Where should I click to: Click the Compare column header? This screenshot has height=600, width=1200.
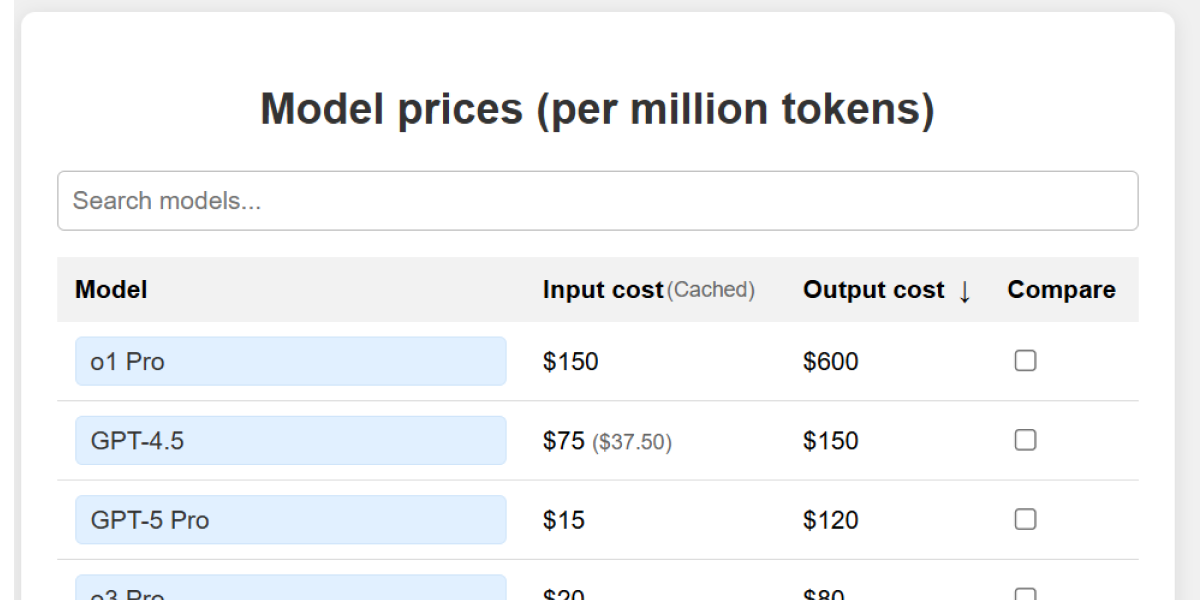tap(1060, 290)
